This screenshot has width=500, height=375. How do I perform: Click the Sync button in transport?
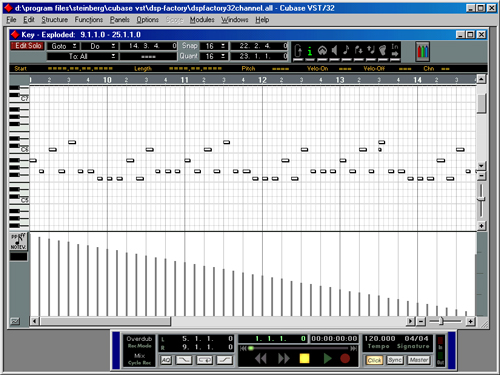click(395, 360)
